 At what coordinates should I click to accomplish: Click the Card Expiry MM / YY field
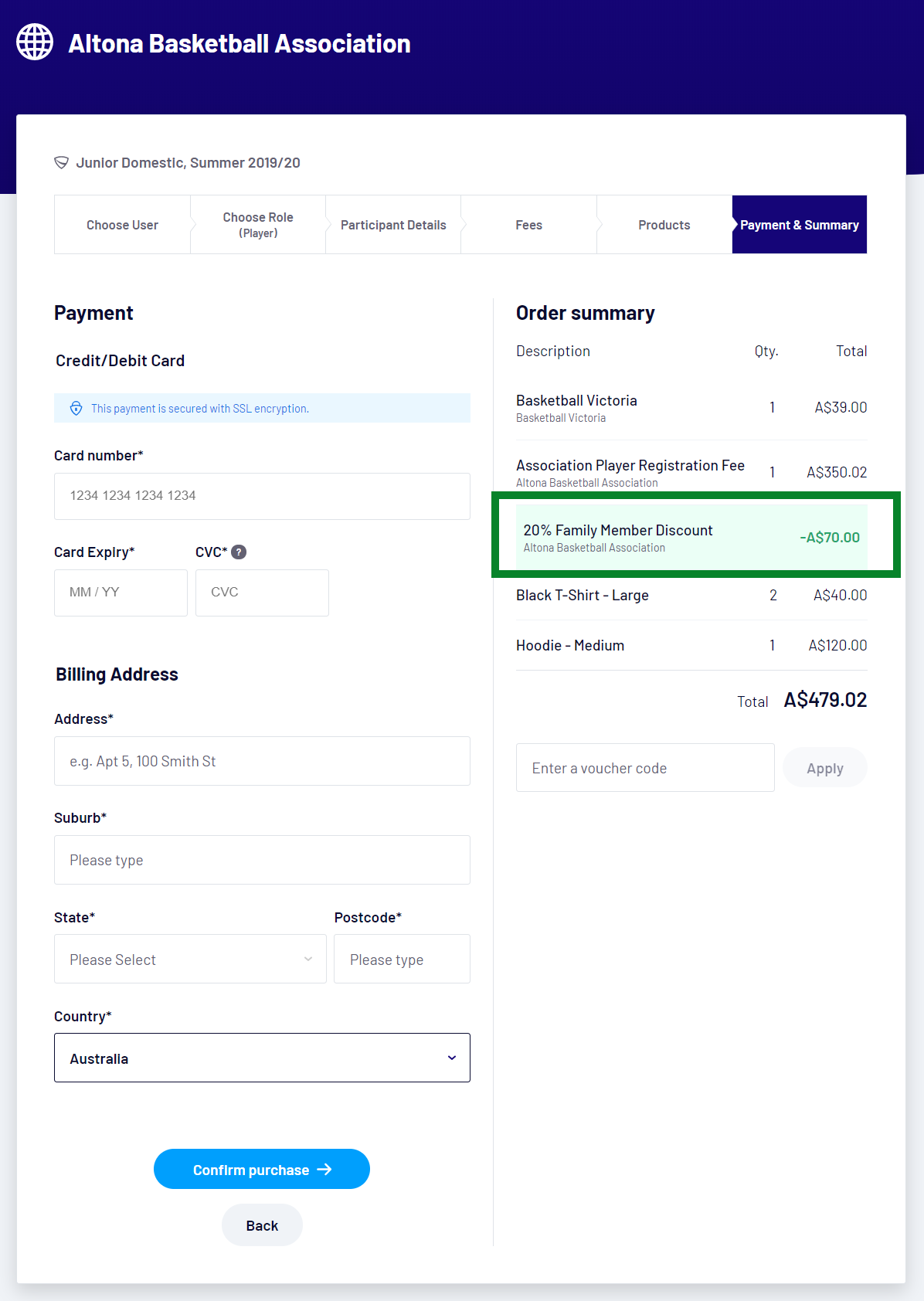click(121, 593)
